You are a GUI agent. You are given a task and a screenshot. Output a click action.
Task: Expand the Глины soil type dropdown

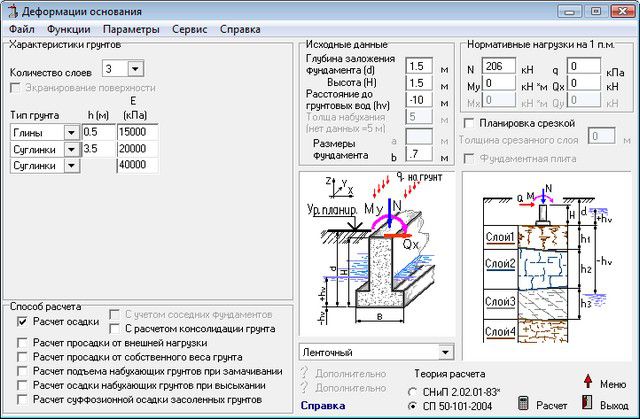point(71,132)
